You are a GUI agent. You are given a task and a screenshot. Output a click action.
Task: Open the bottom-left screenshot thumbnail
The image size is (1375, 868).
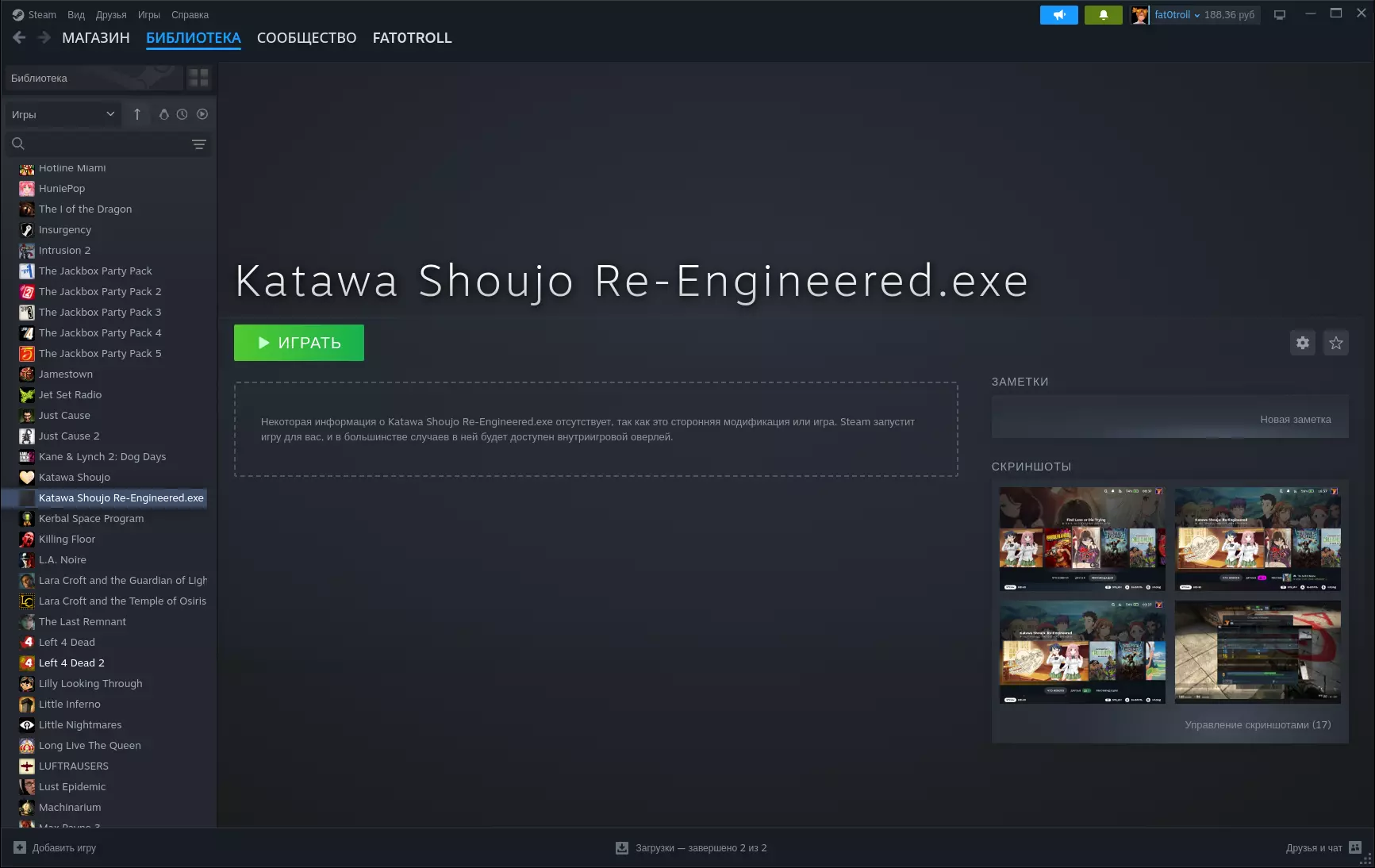tap(1082, 652)
